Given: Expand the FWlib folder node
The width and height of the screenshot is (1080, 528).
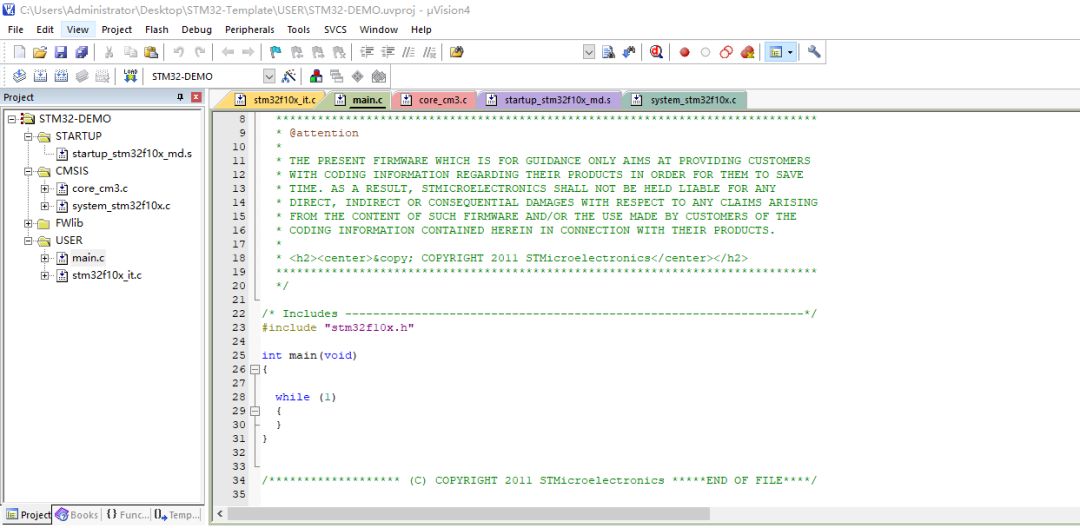Looking at the screenshot, I should coord(28,223).
